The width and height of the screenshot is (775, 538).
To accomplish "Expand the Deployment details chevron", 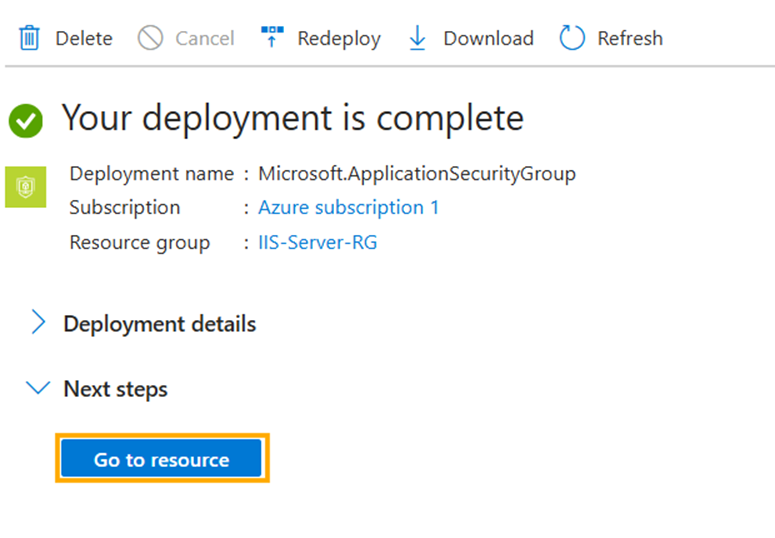I will point(39,323).
